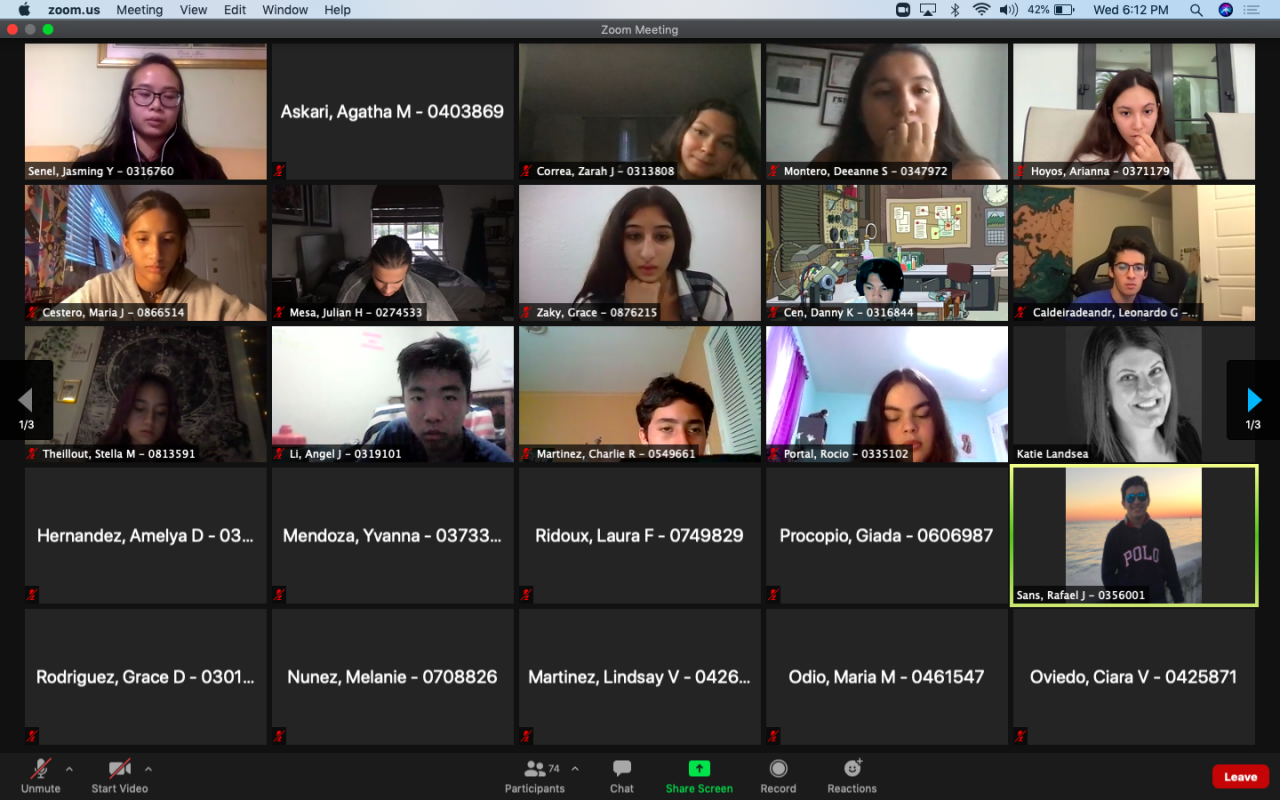Select Mesa, Julian H video tile

pyautogui.click(x=393, y=253)
